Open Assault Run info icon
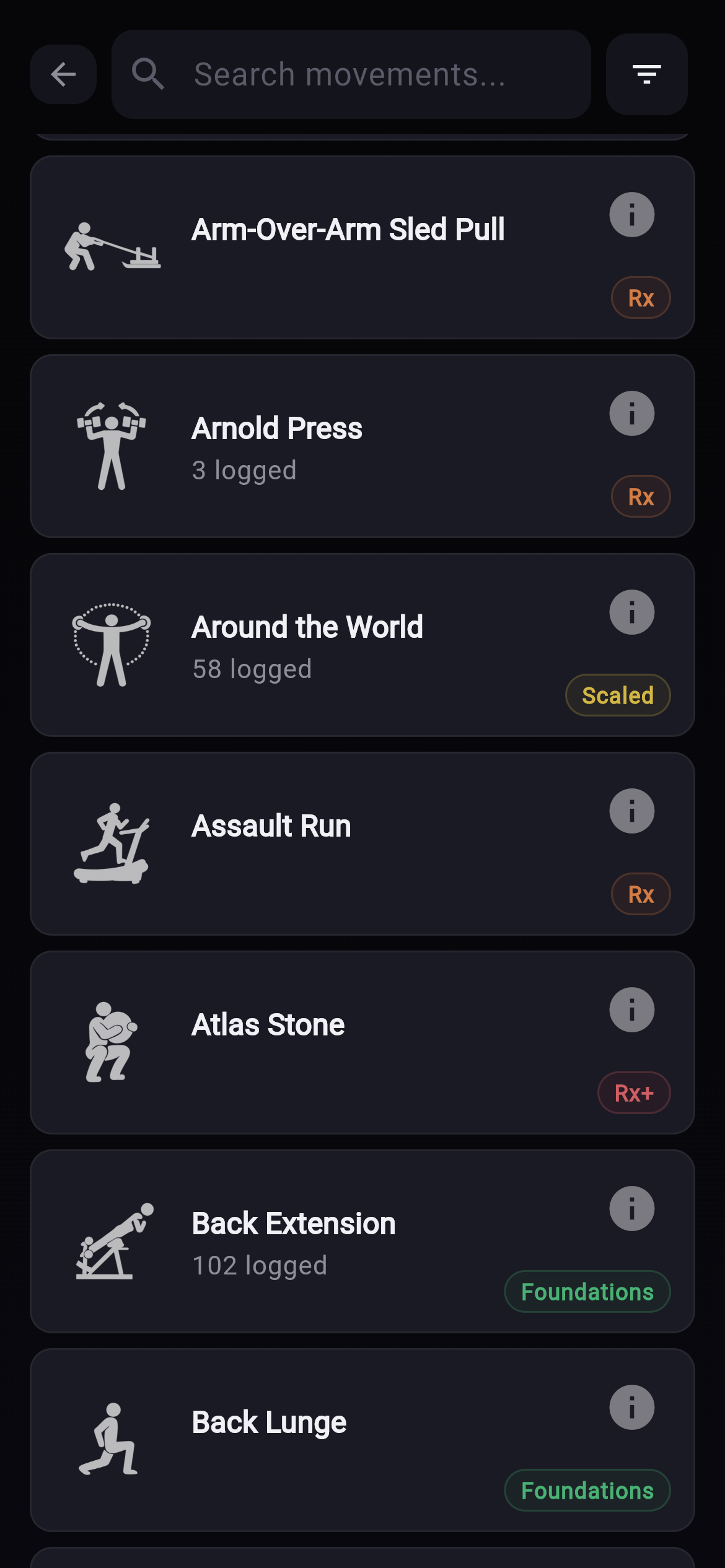Image resolution: width=725 pixels, height=1568 pixels. coord(631,811)
